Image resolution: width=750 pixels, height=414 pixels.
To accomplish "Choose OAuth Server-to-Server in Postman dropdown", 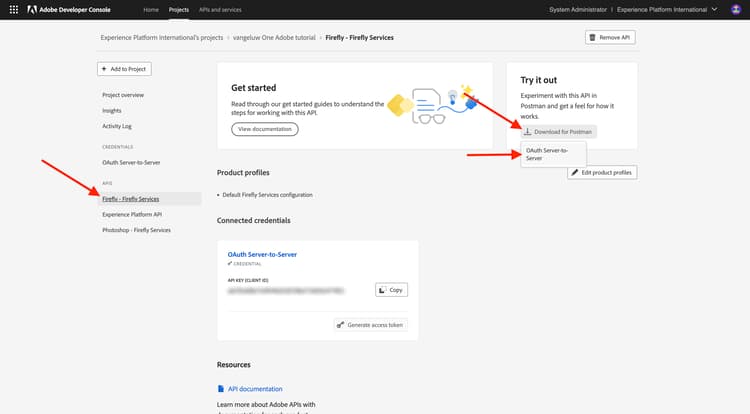I will pyautogui.click(x=553, y=154).
